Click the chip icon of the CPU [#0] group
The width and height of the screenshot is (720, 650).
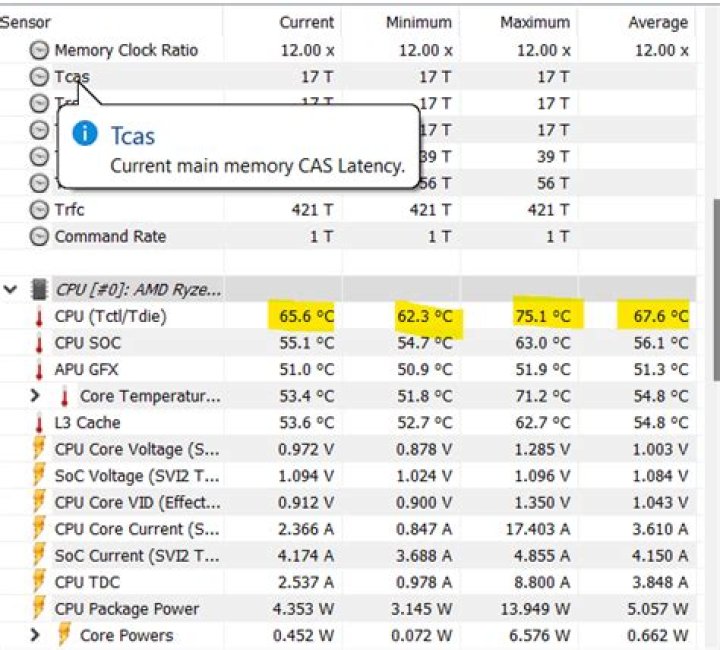click(x=40, y=290)
